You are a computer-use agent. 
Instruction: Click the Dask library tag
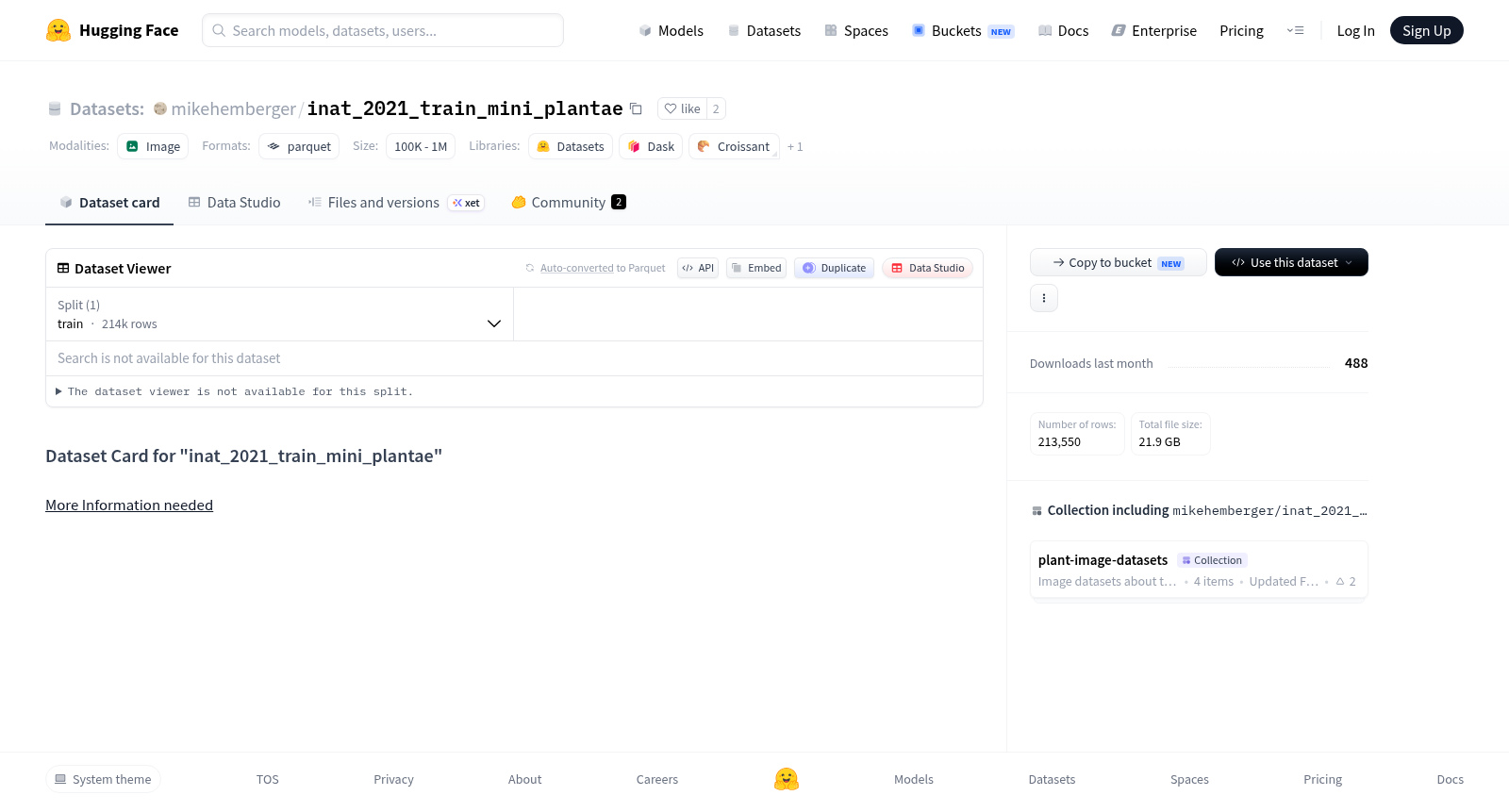651,146
